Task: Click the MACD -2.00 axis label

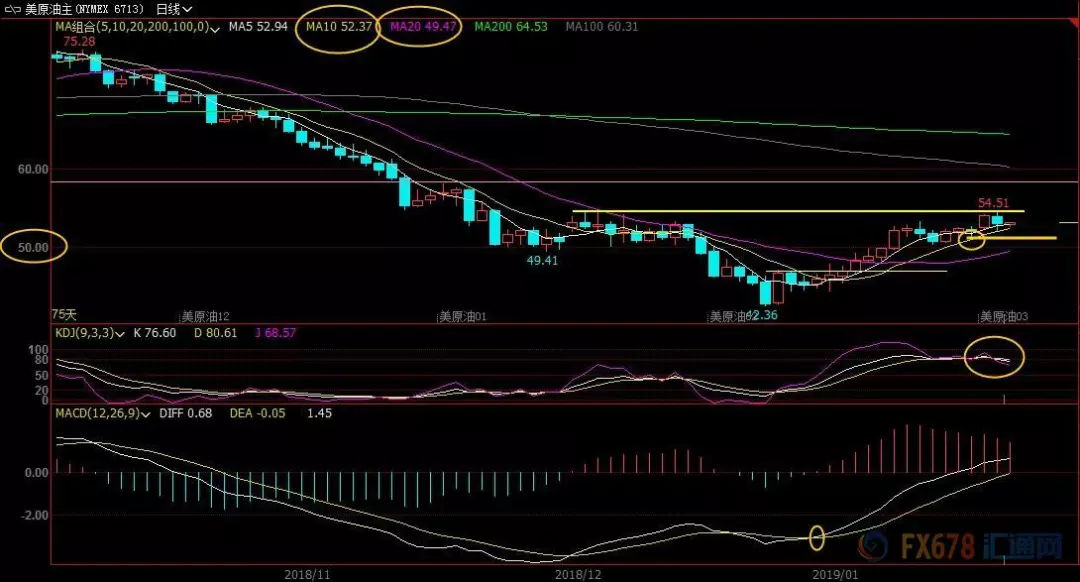Action: pos(35,515)
